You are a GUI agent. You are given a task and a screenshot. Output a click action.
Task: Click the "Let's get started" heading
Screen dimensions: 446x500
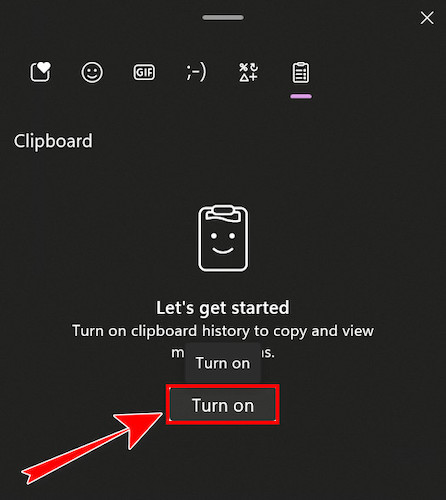(x=223, y=307)
